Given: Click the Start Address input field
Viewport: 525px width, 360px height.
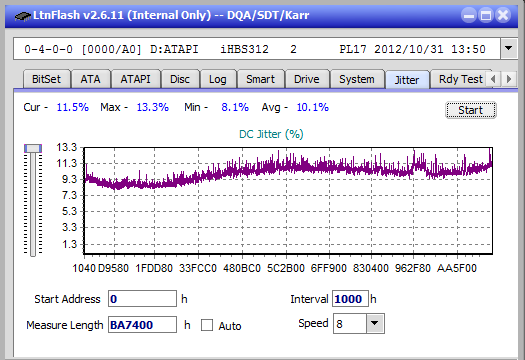Looking at the screenshot, I should tap(142, 299).
